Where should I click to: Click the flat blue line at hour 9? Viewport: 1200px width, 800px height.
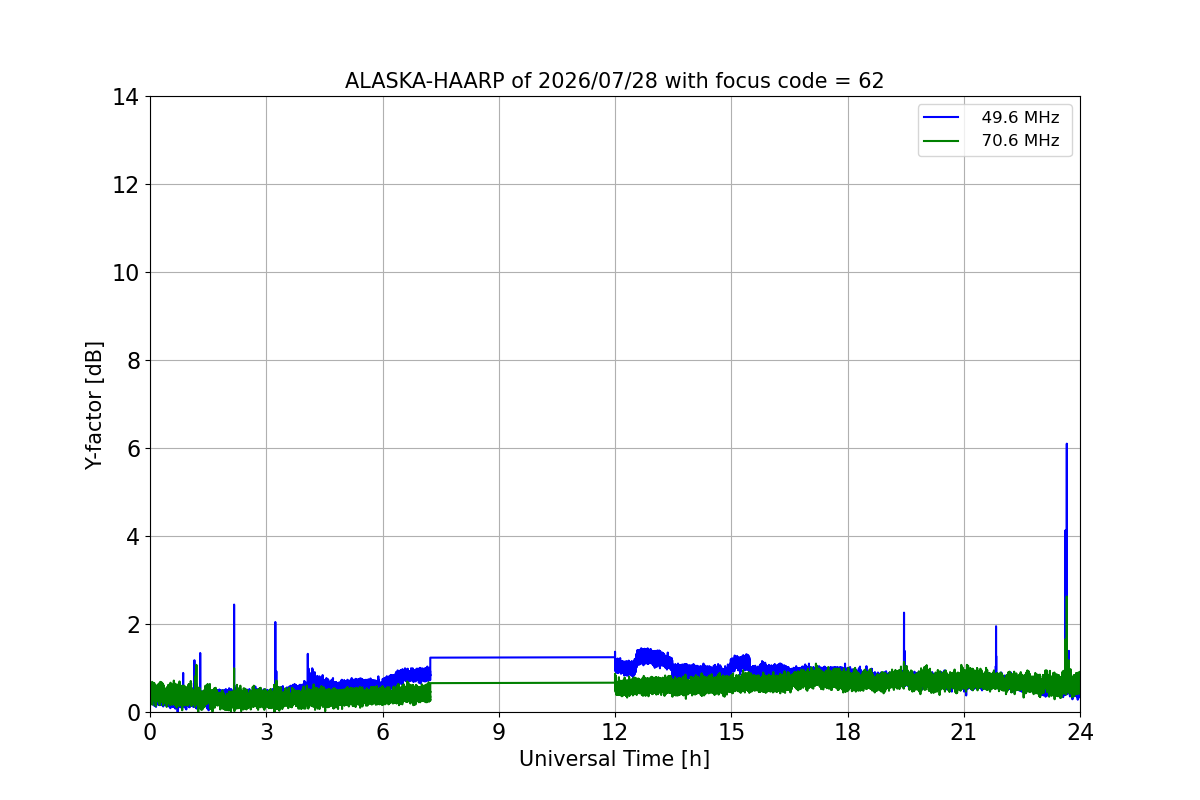coord(499,657)
